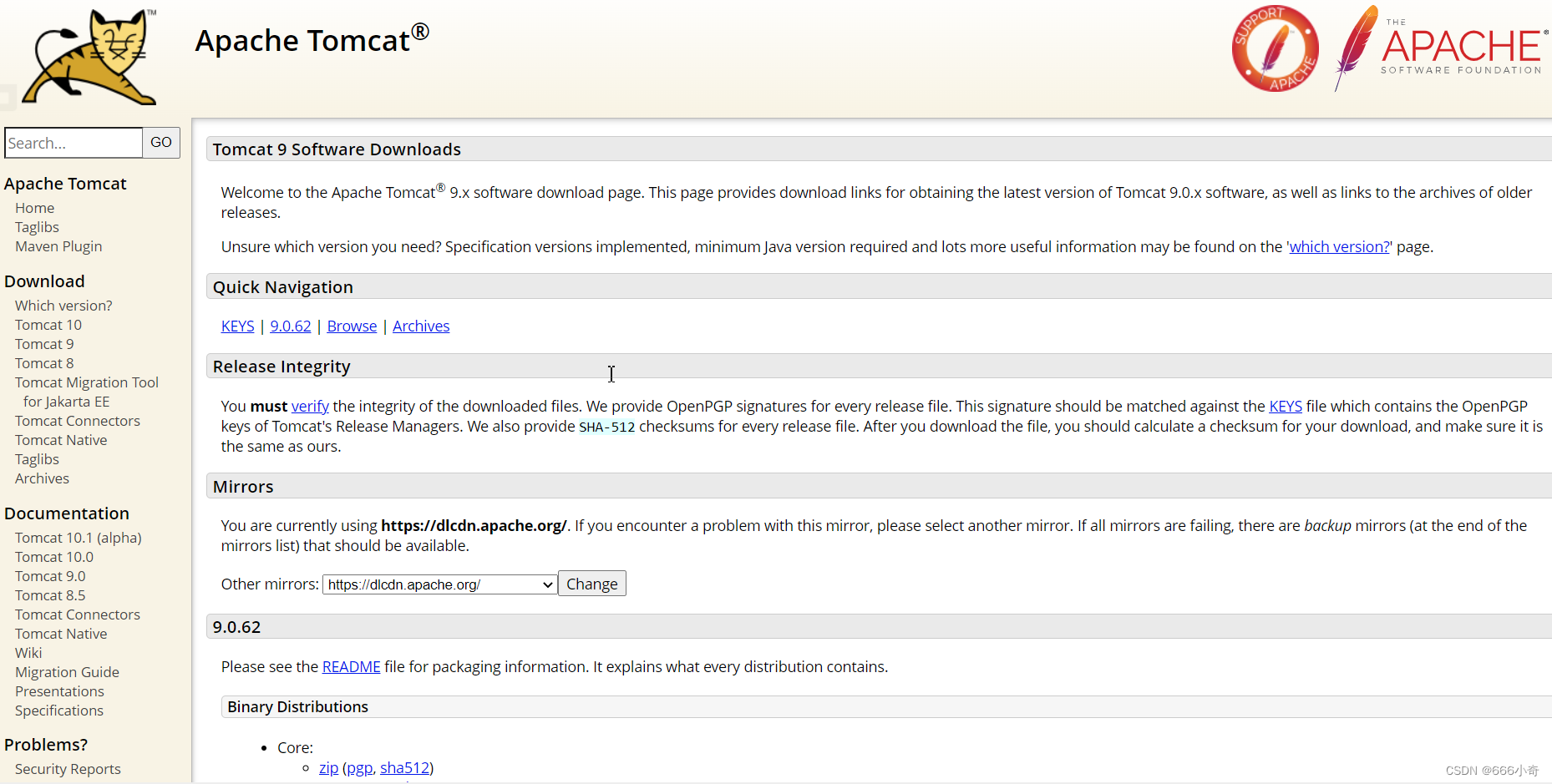Image resolution: width=1552 pixels, height=784 pixels.
Task: Open Tomcat Native under Download
Action: click(x=61, y=440)
